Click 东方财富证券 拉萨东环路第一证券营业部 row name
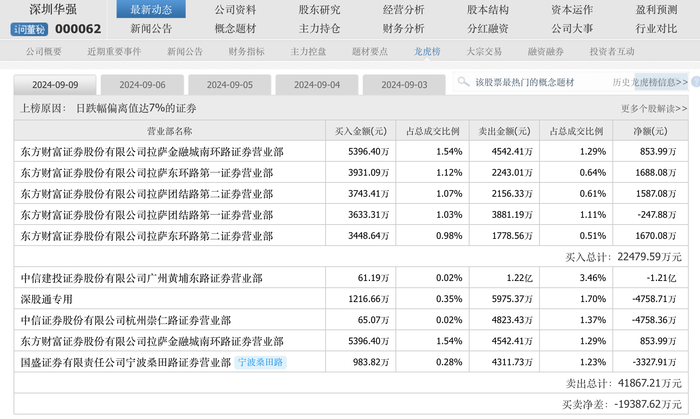700x419 pixels. (x=146, y=173)
